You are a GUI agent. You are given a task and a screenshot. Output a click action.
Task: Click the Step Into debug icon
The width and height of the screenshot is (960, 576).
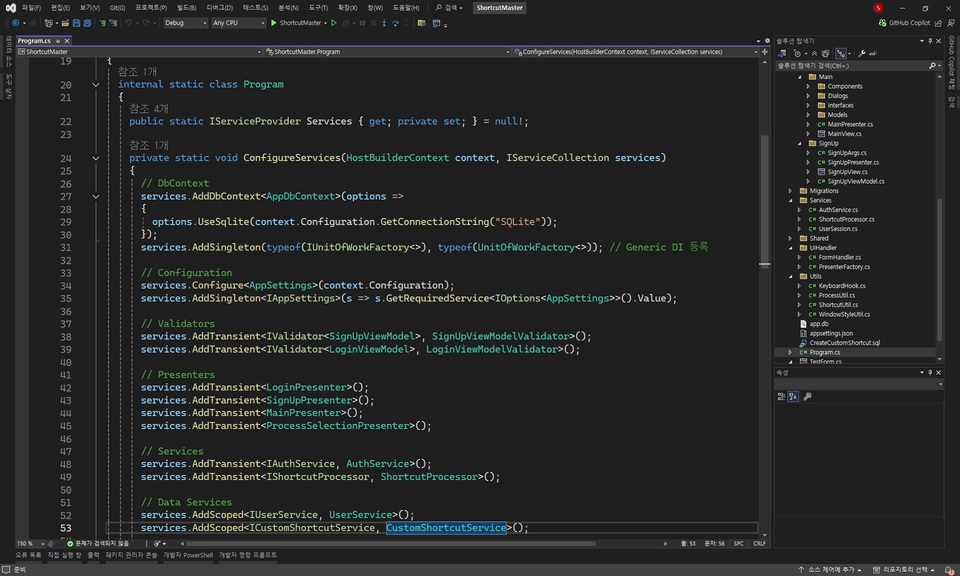pyautogui.click(x=384, y=23)
